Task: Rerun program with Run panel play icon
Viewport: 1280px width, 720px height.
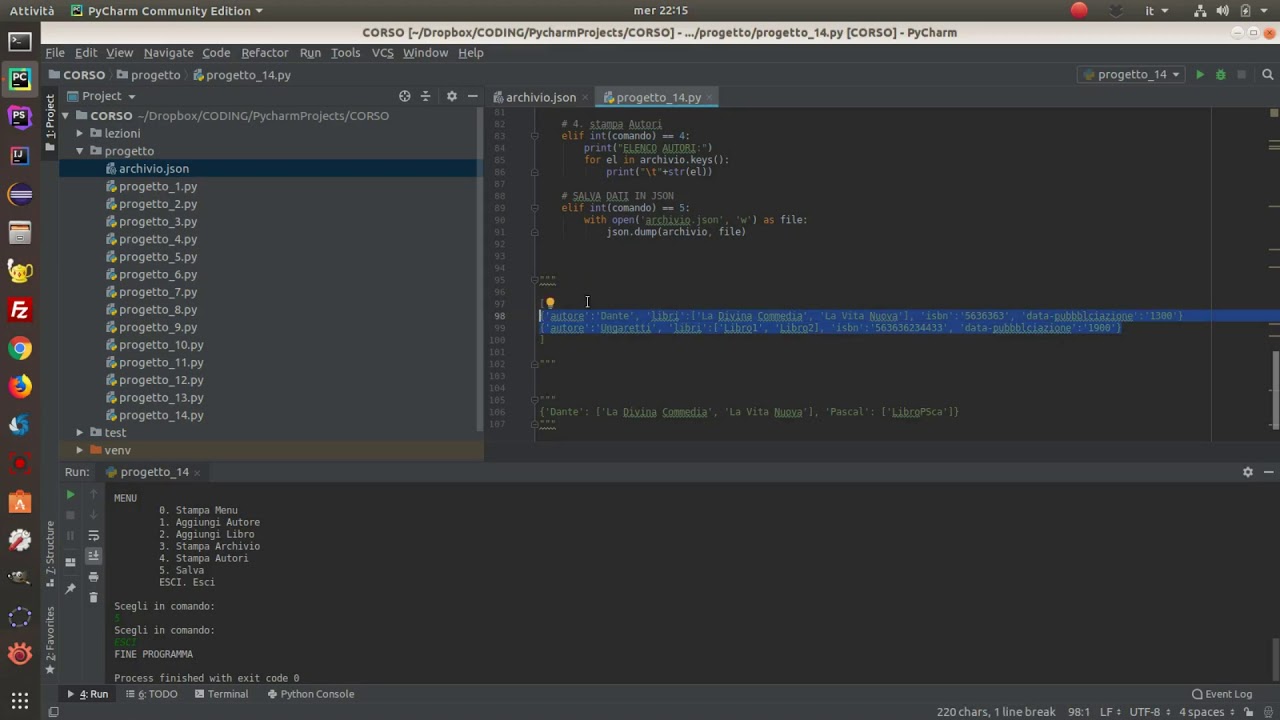Action: [x=70, y=494]
